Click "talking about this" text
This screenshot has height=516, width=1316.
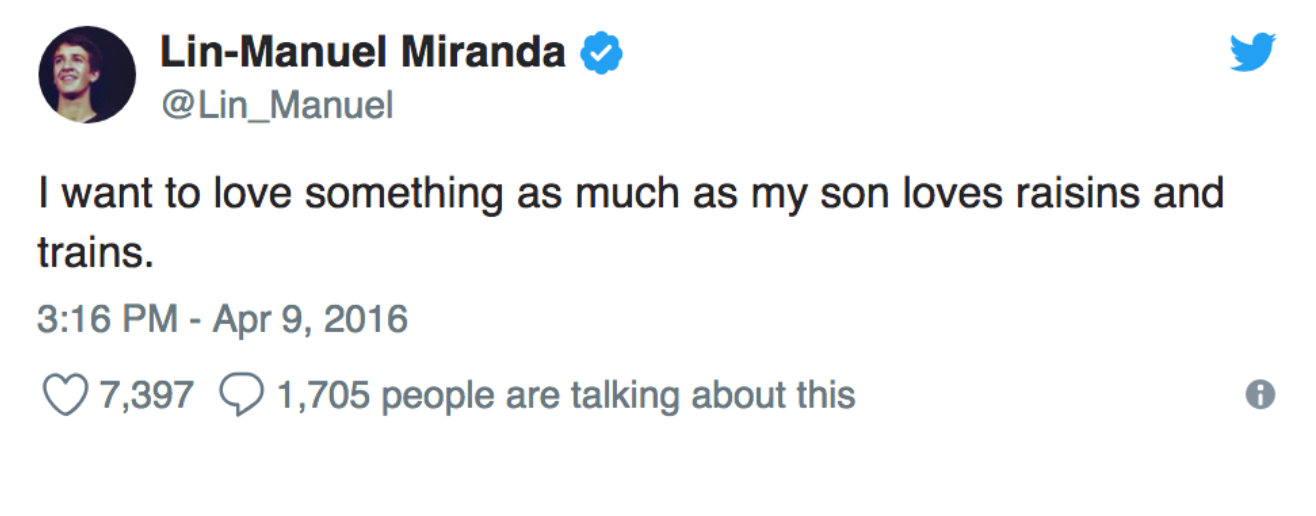tap(713, 396)
